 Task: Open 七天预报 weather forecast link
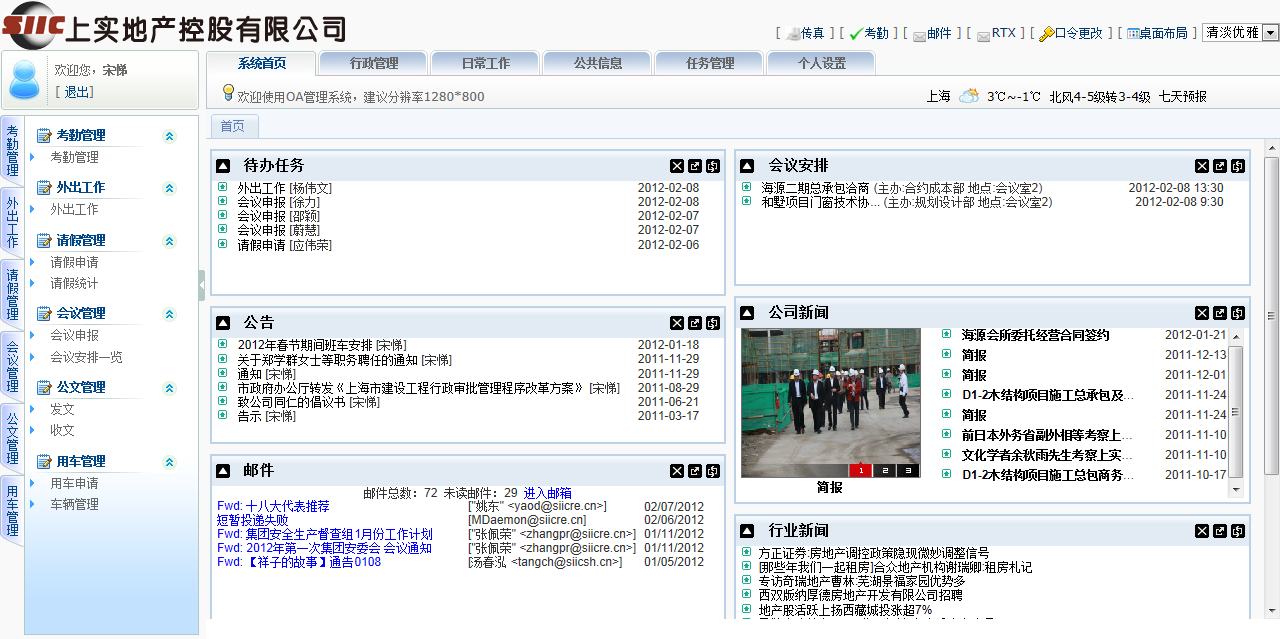1183,97
